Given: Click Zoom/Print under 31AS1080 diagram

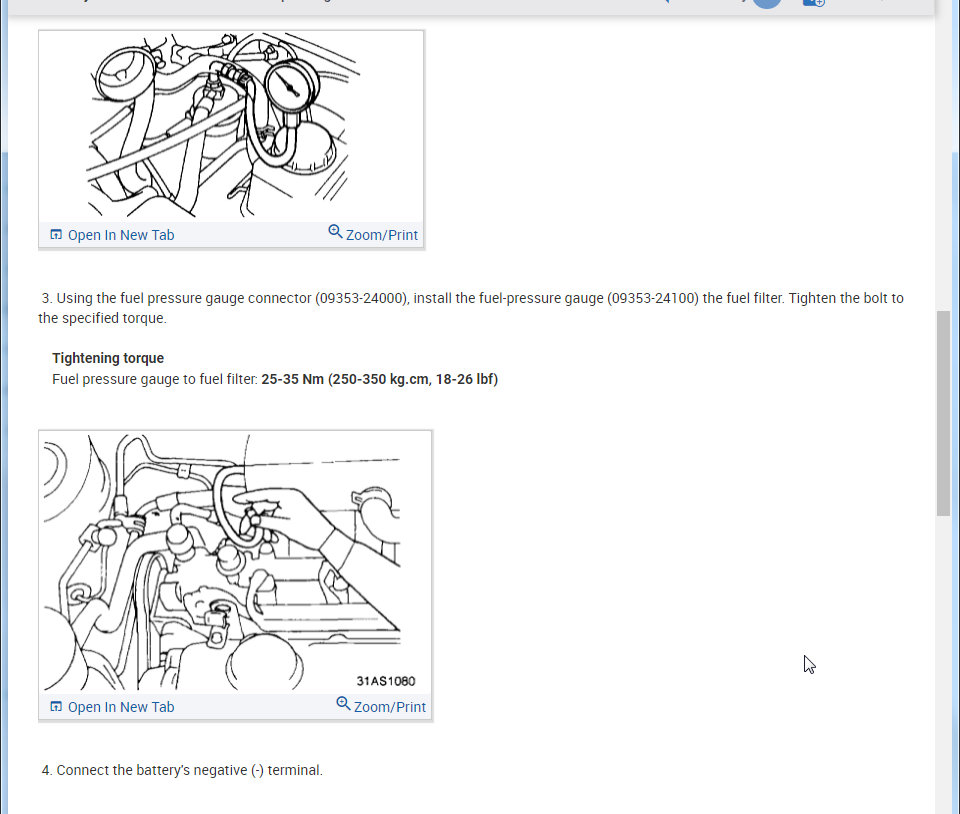Looking at the screenshot, I should 381,706.
